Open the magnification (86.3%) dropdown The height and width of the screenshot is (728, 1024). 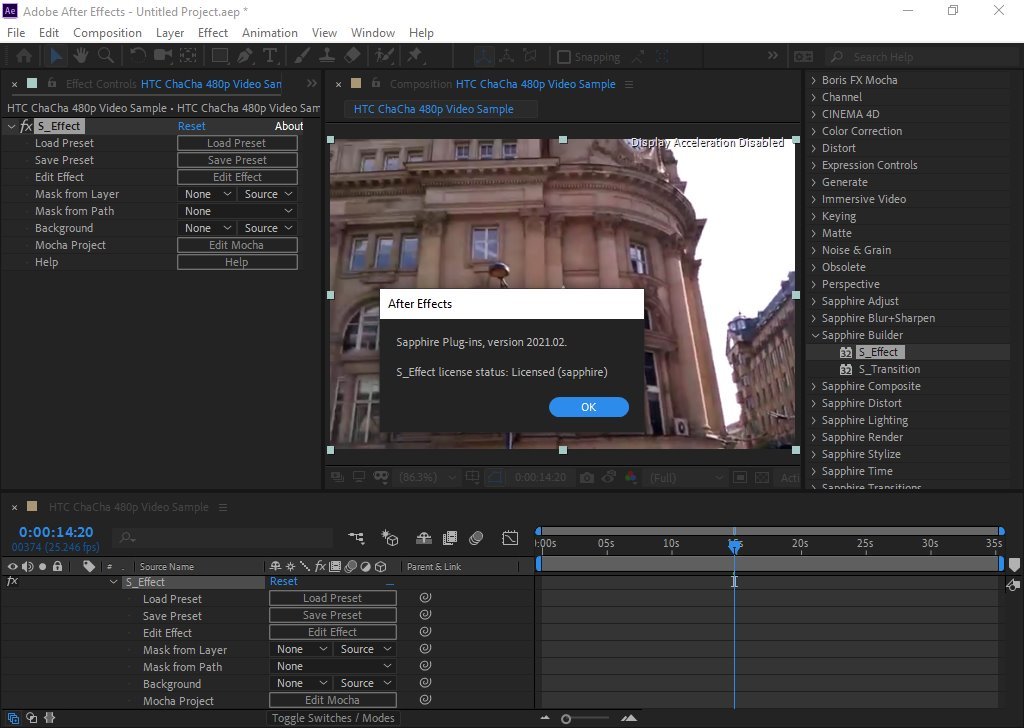(x=427, y=477)
